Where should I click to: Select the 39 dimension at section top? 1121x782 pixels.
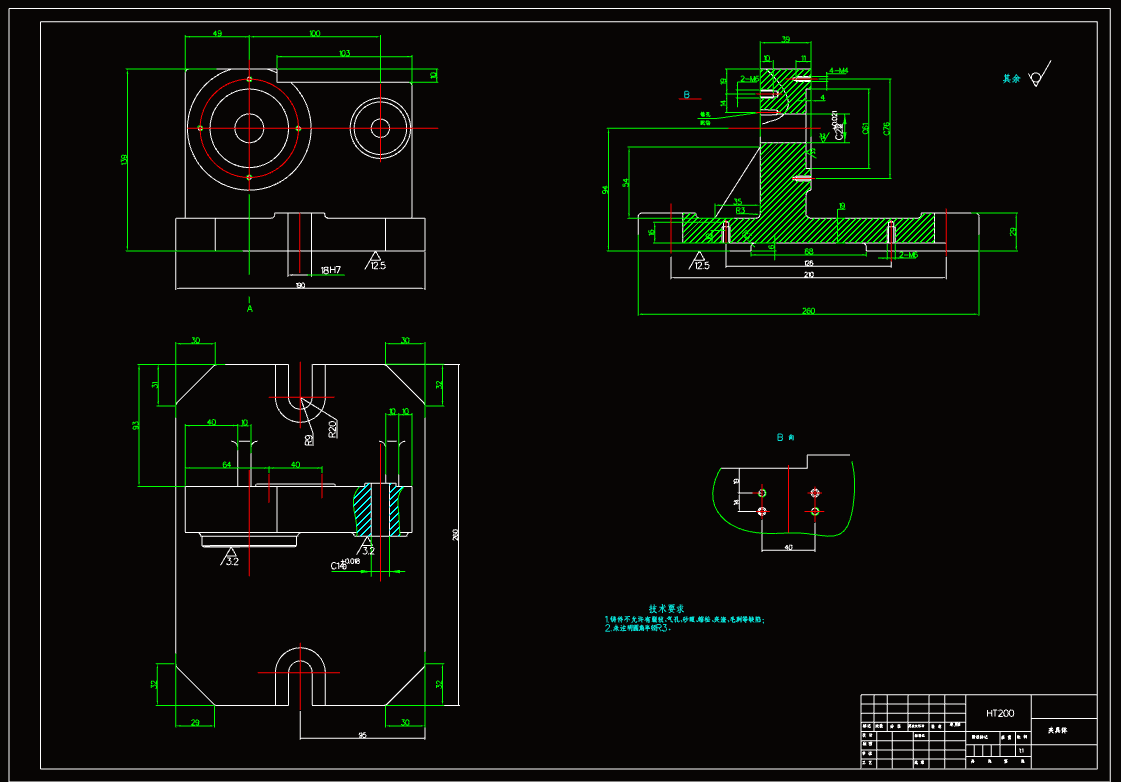785,40
